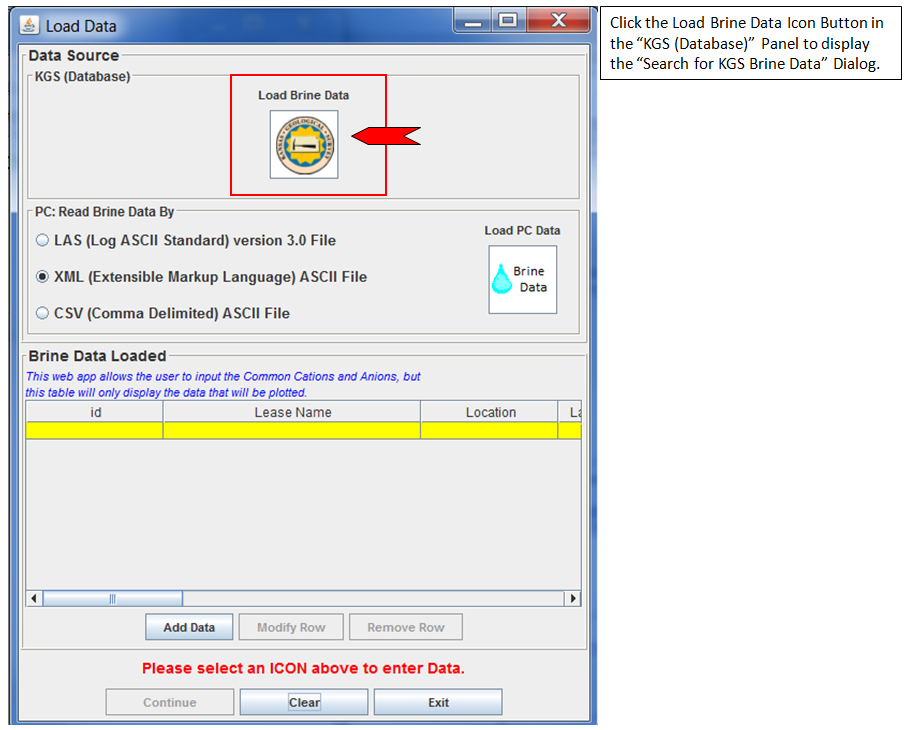This screenshot has width=907, height=730.
Task: Click the table's left scroll arrow
Action: point(34,598)
